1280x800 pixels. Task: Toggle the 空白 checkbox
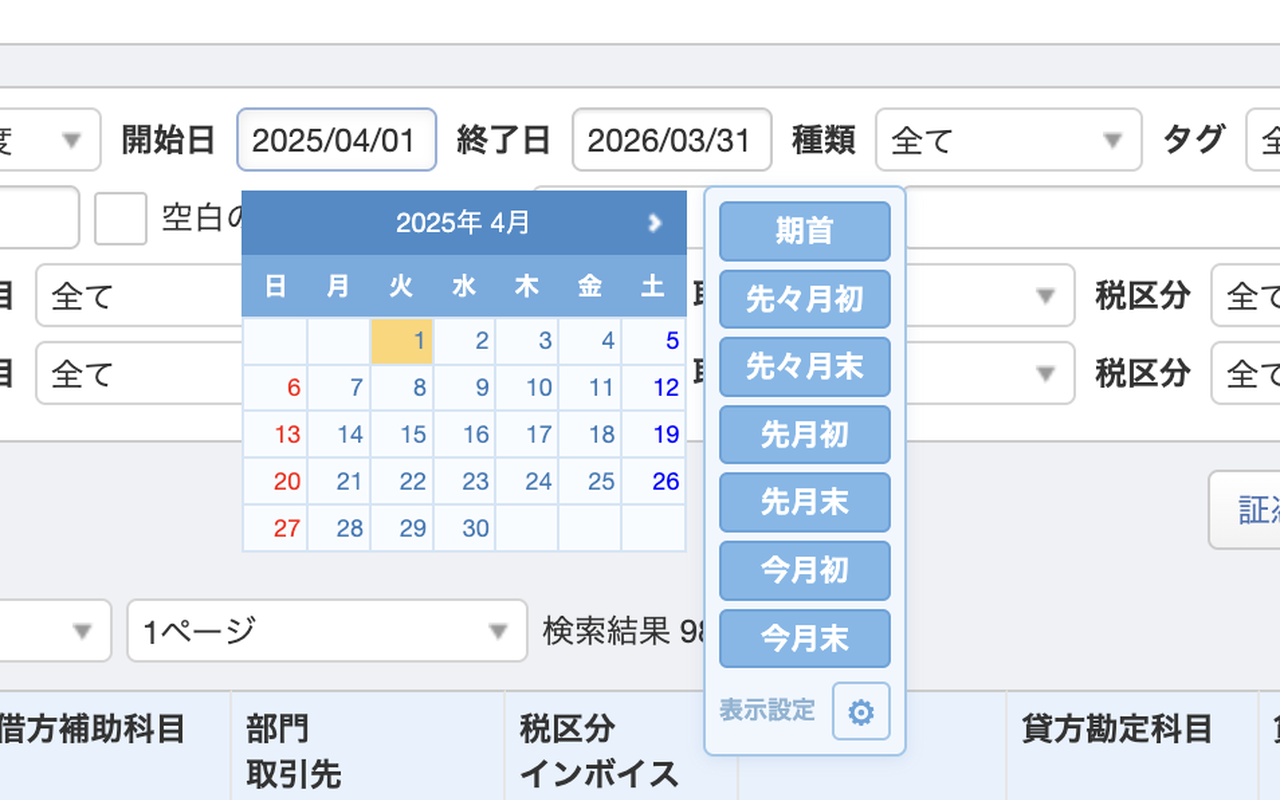[121, 219]
